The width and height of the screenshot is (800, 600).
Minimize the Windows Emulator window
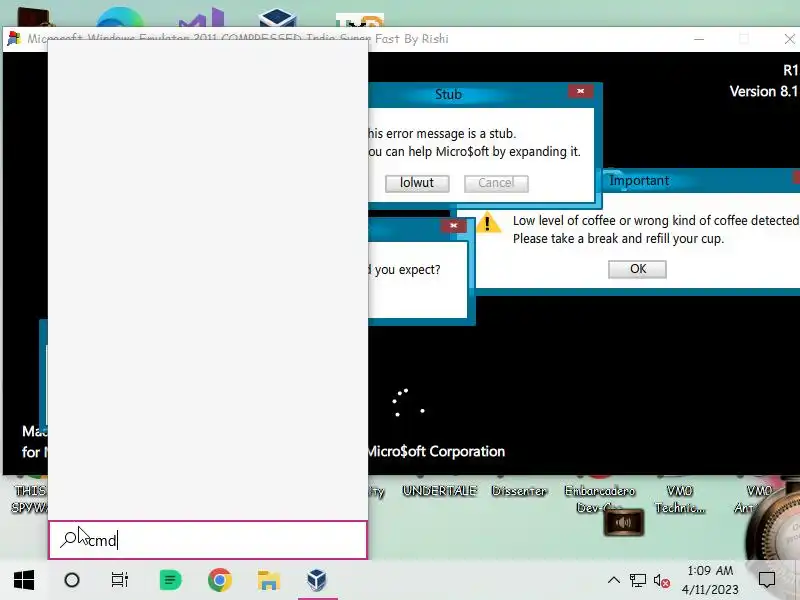click(x=699, y=39)
